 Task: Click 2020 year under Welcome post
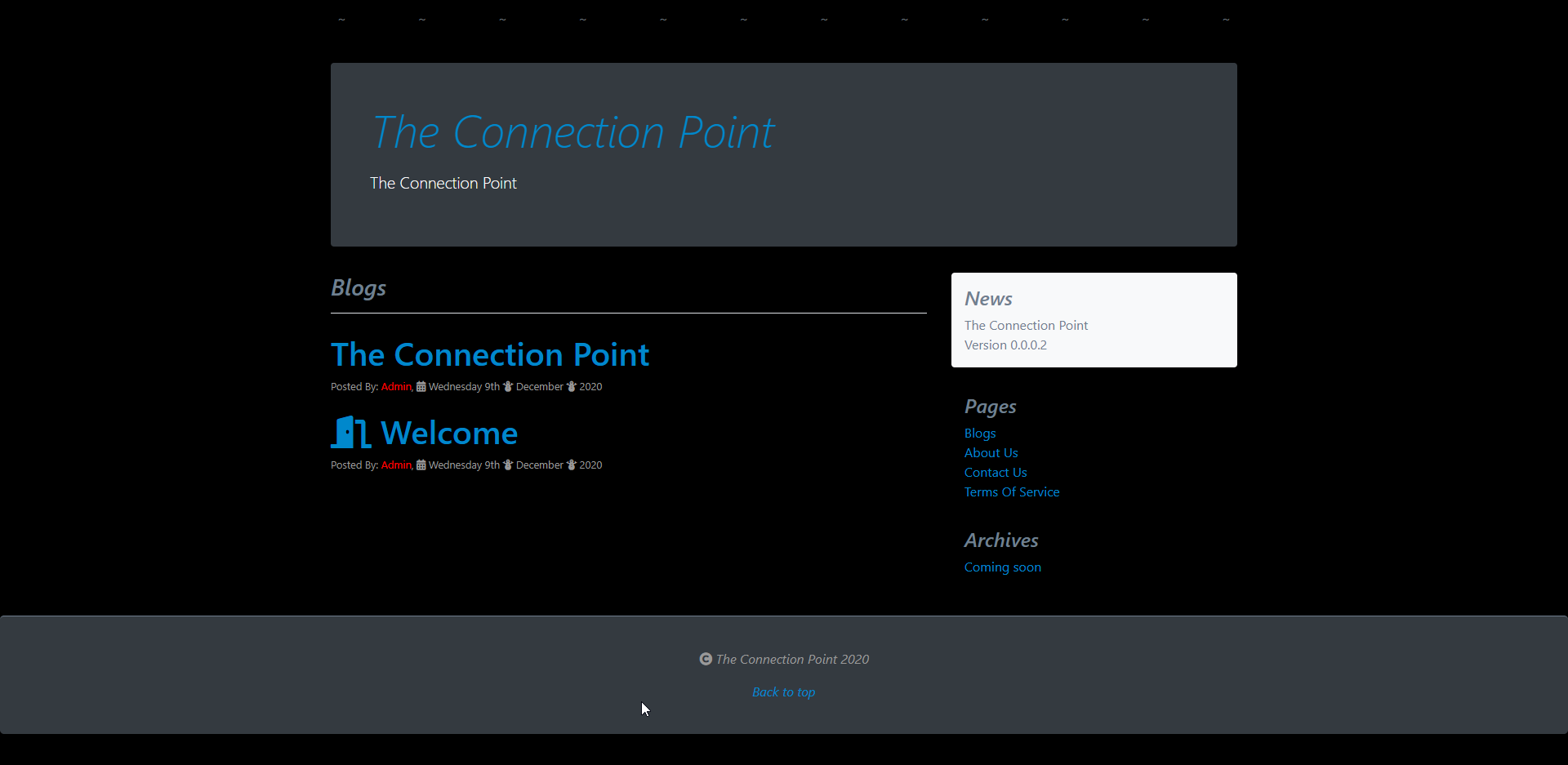(x=590, y=465)
